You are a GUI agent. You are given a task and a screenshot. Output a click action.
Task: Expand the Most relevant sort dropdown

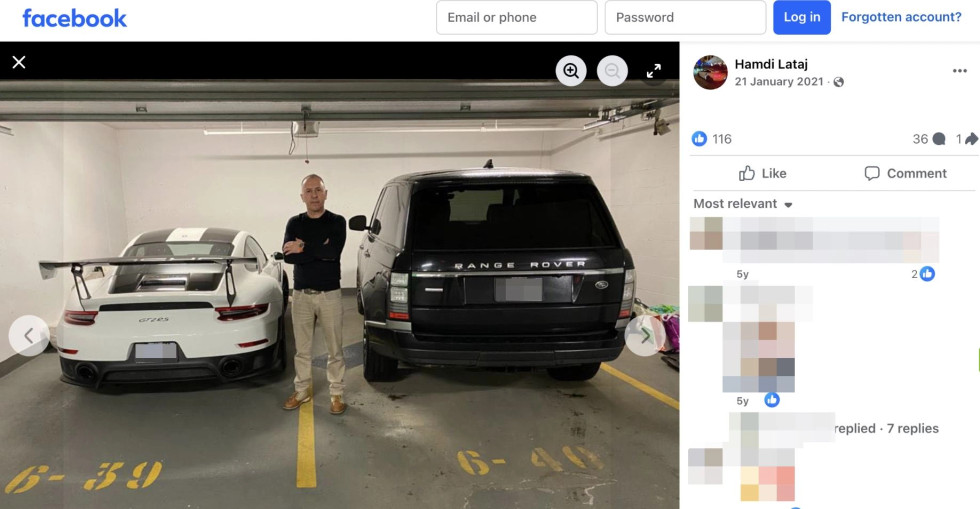[x=742, y=204]
